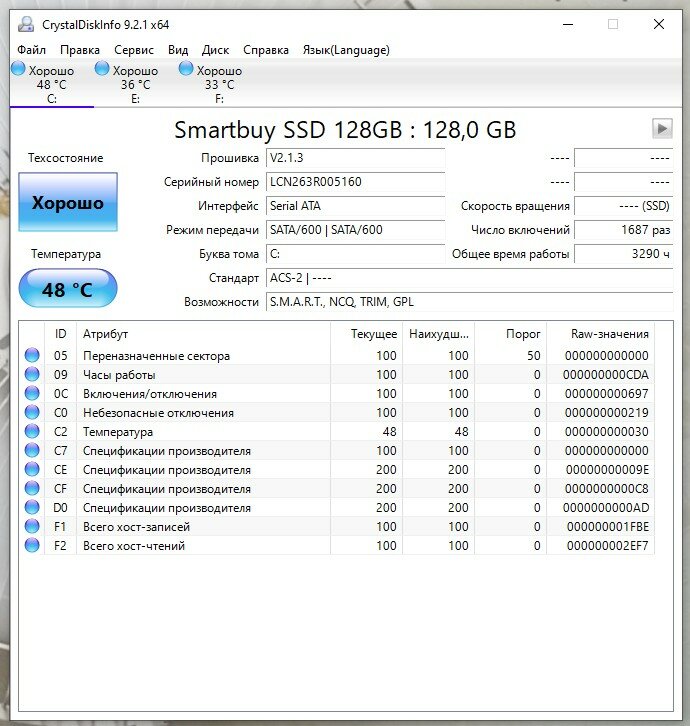Viewport: 690px width, 726px height.
Task: Click status orb of attribute CE row
Action: (32, 469)
